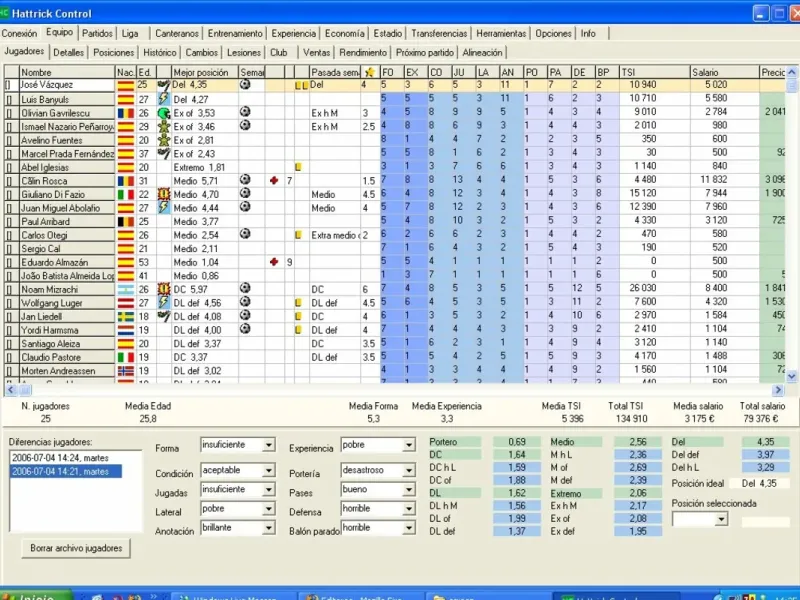Tick the checkbox for Paul Arribard
800x600 pixels.
click(8, 221)
